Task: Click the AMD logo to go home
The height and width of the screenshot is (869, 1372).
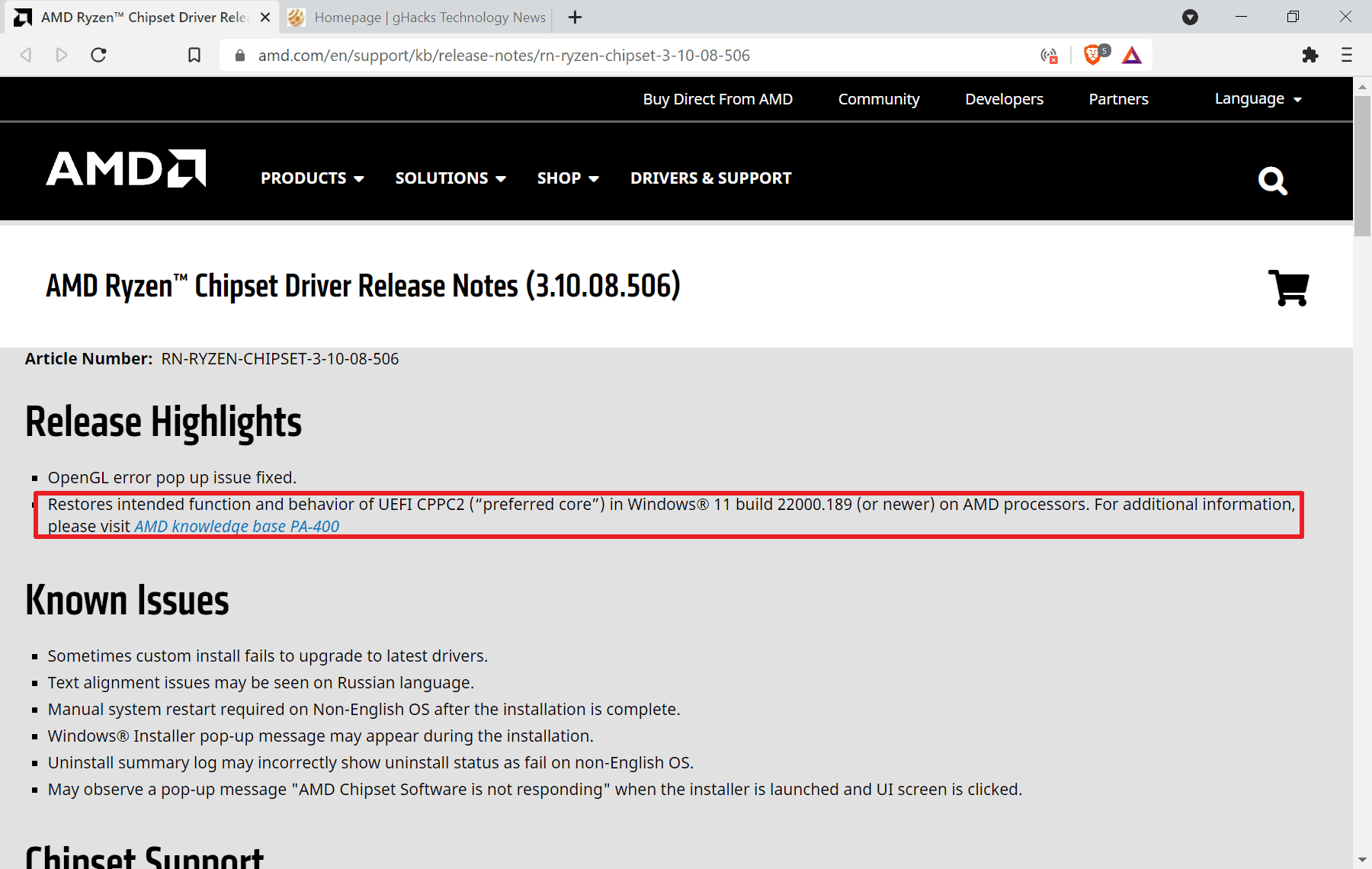Action: tap(125, 169)
